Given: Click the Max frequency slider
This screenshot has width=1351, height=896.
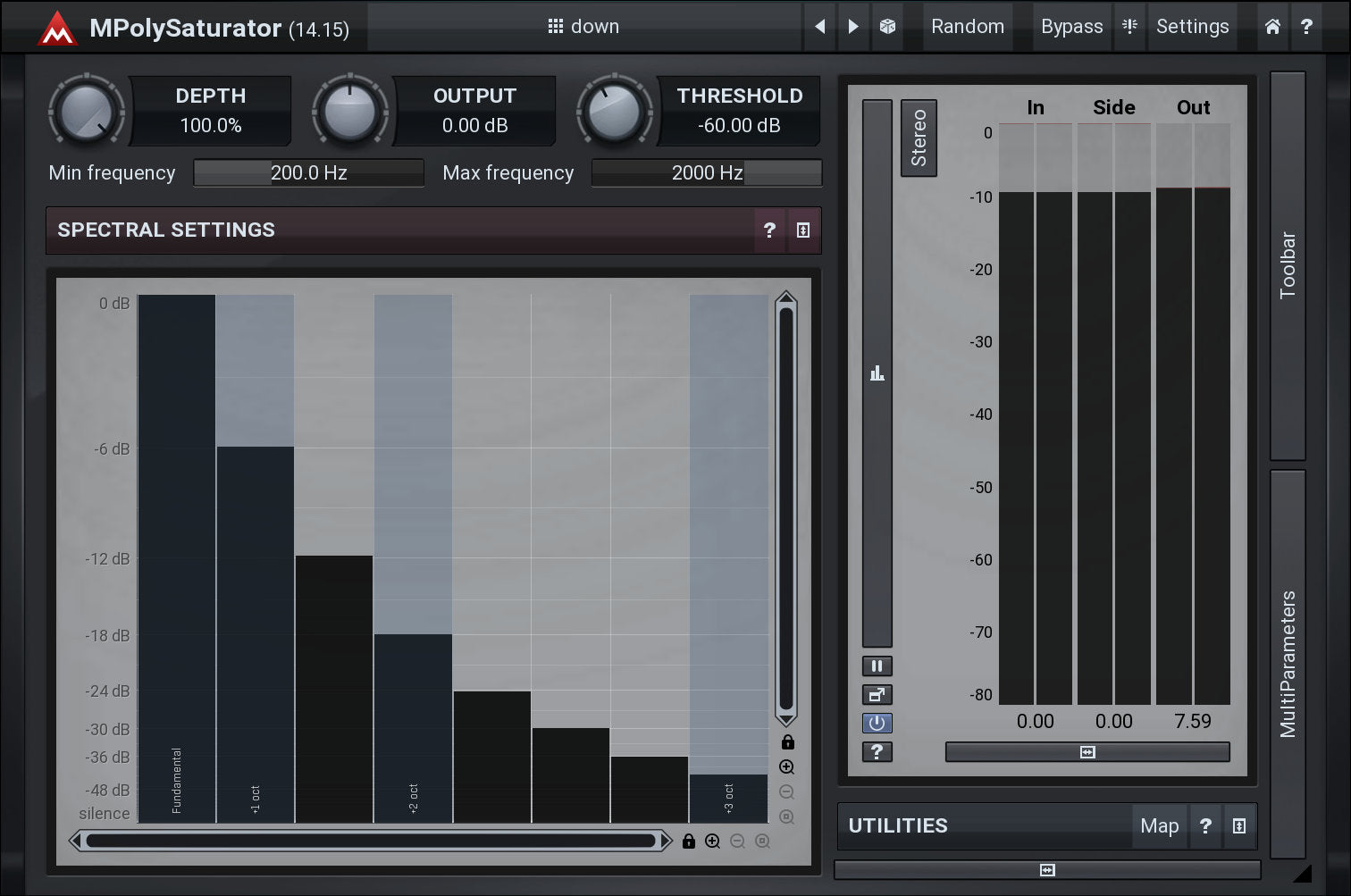Looking at the screenshot, I should coord(707,173).
